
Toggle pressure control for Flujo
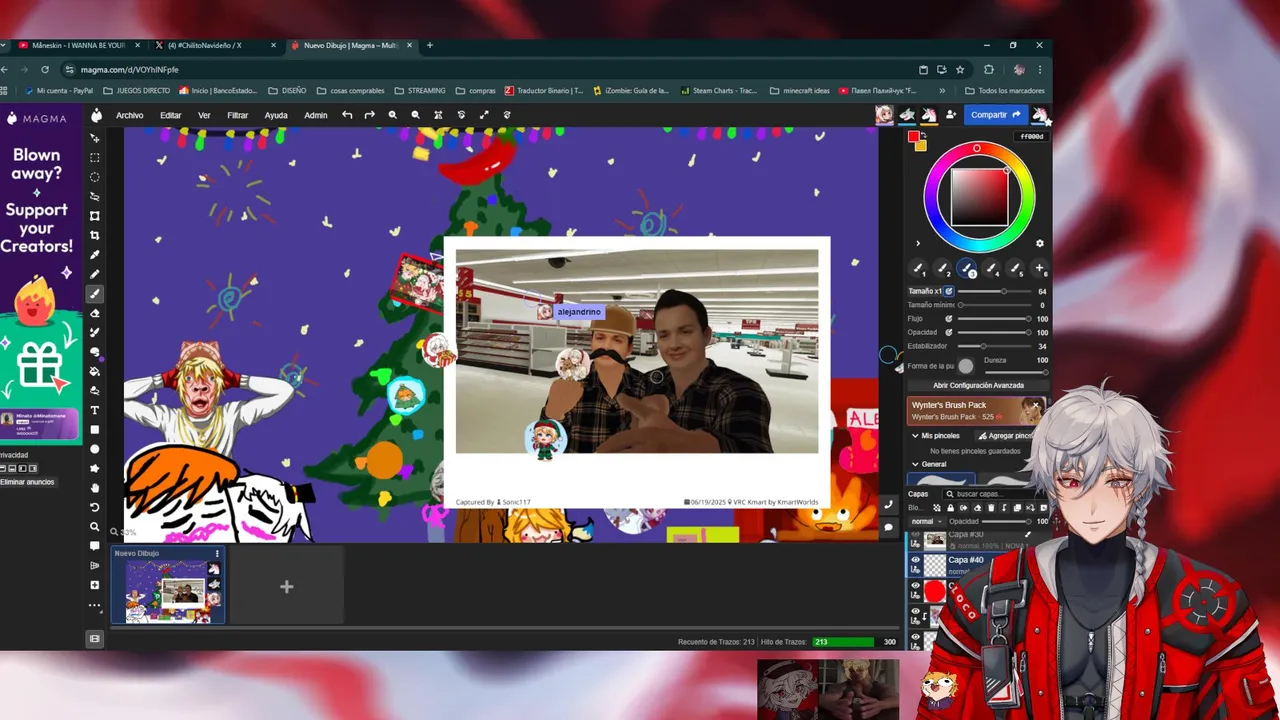[949, 319]
